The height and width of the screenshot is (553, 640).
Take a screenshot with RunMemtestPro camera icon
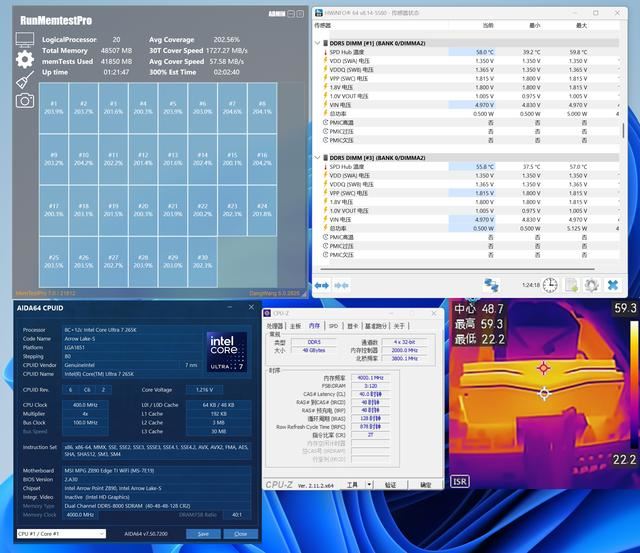click(25, 100)
